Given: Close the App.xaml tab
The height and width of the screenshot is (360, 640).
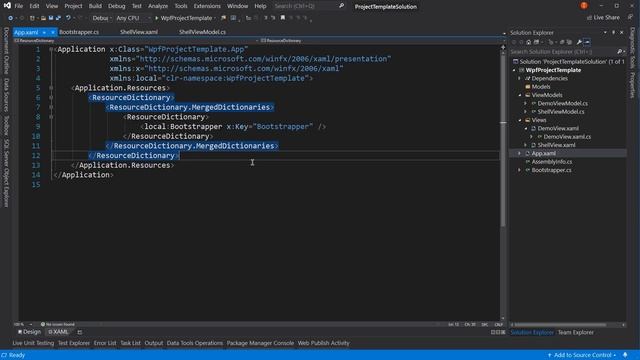Looking at the screenshot, I should tap(53, 32).
